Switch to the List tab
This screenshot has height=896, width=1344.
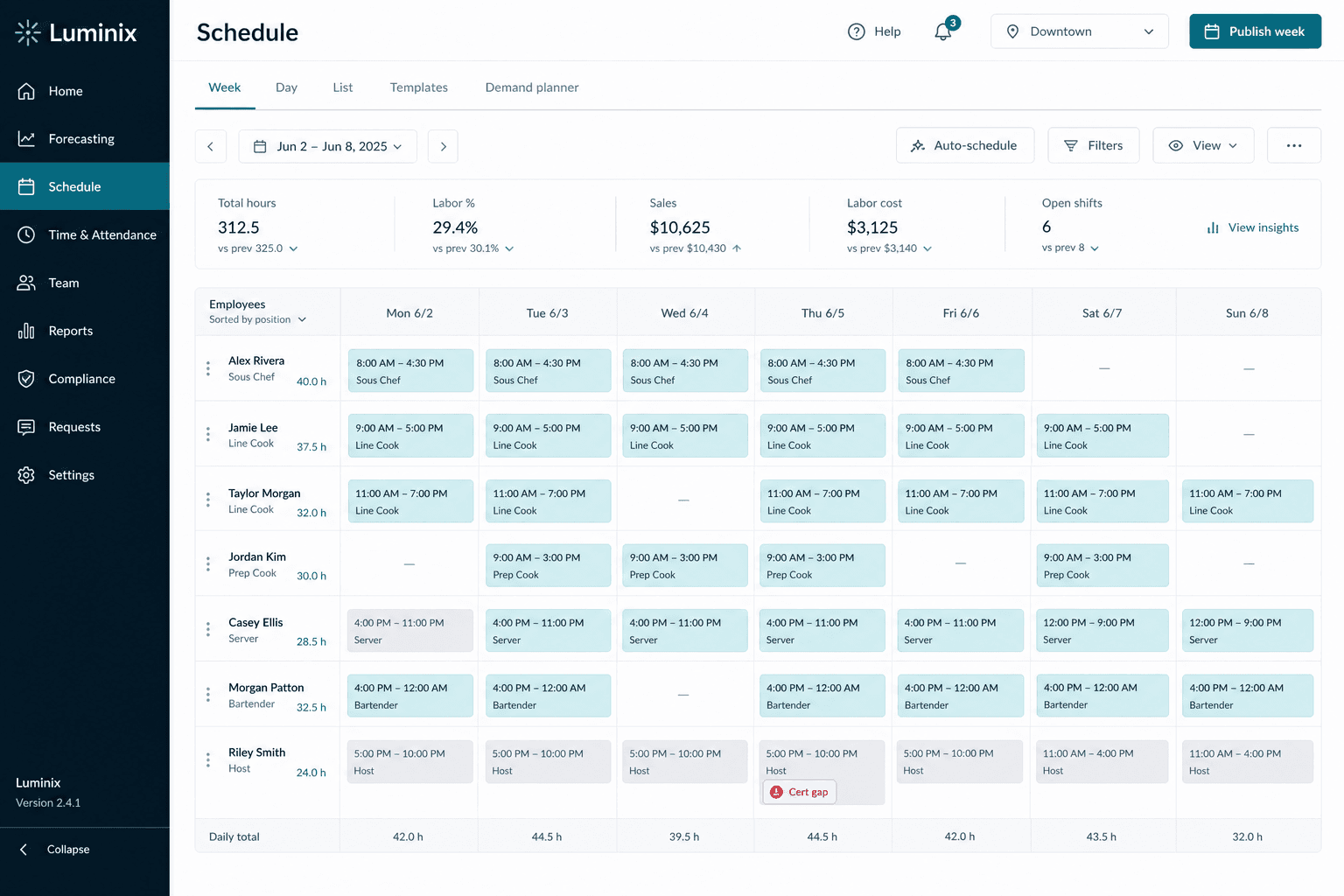[x=343, y=87]
